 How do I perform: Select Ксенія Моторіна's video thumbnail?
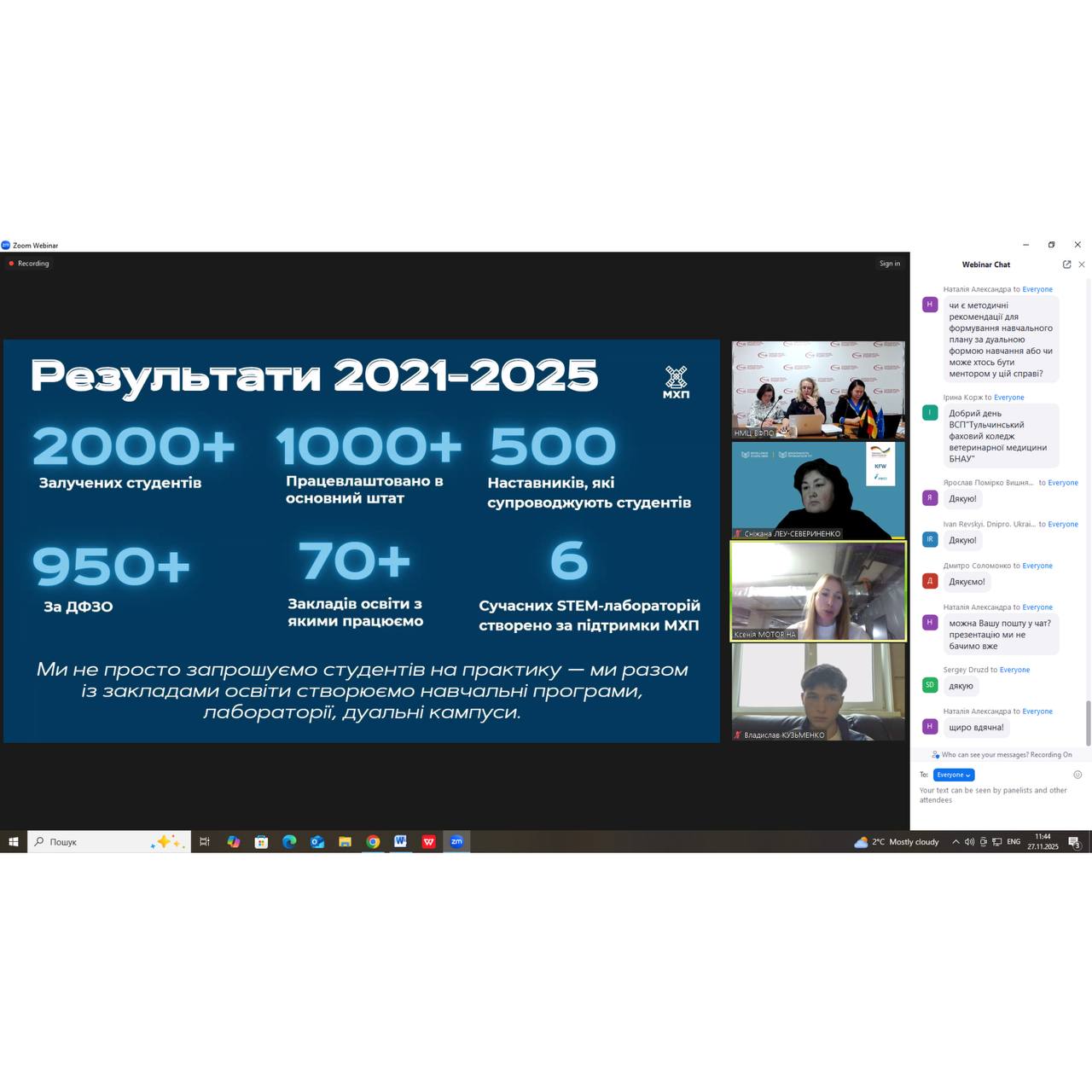click(x=818, y=590)
